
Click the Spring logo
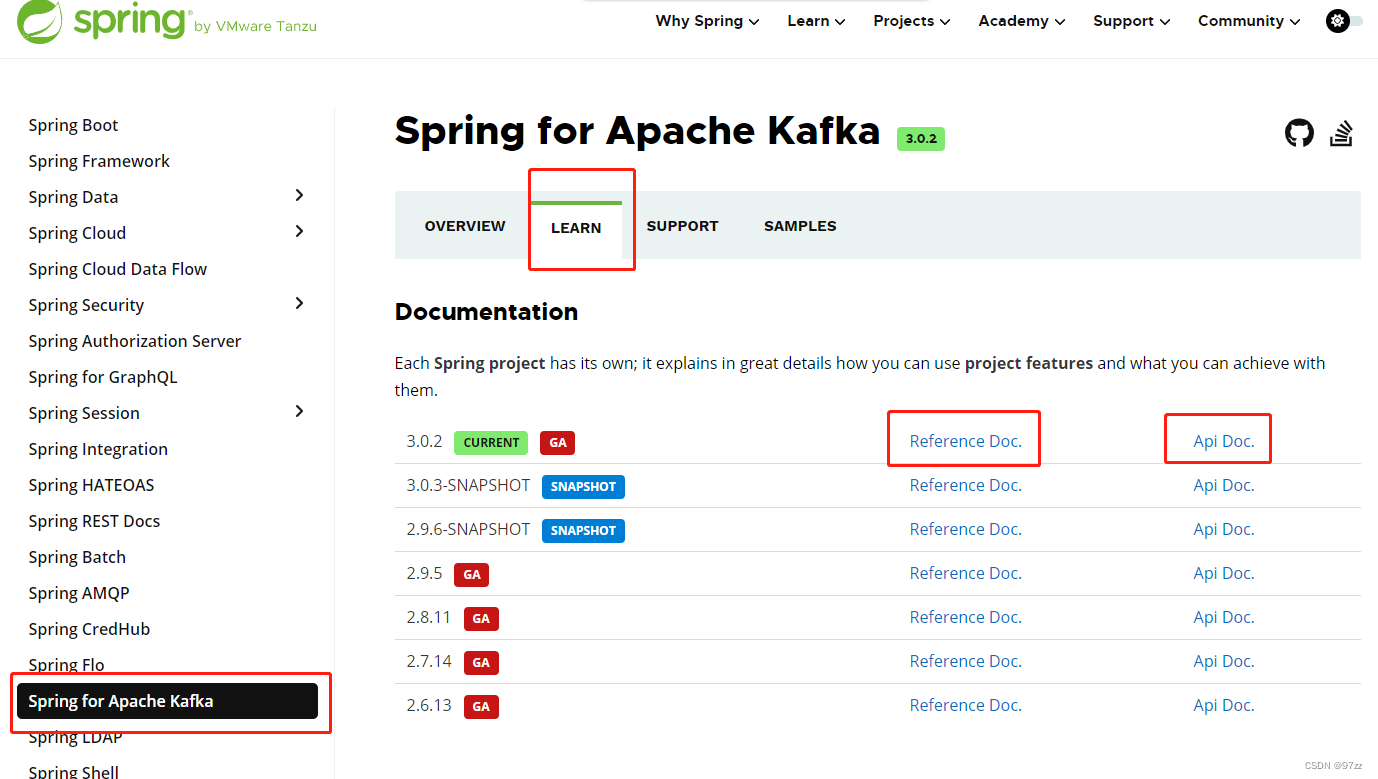(104, 20)
